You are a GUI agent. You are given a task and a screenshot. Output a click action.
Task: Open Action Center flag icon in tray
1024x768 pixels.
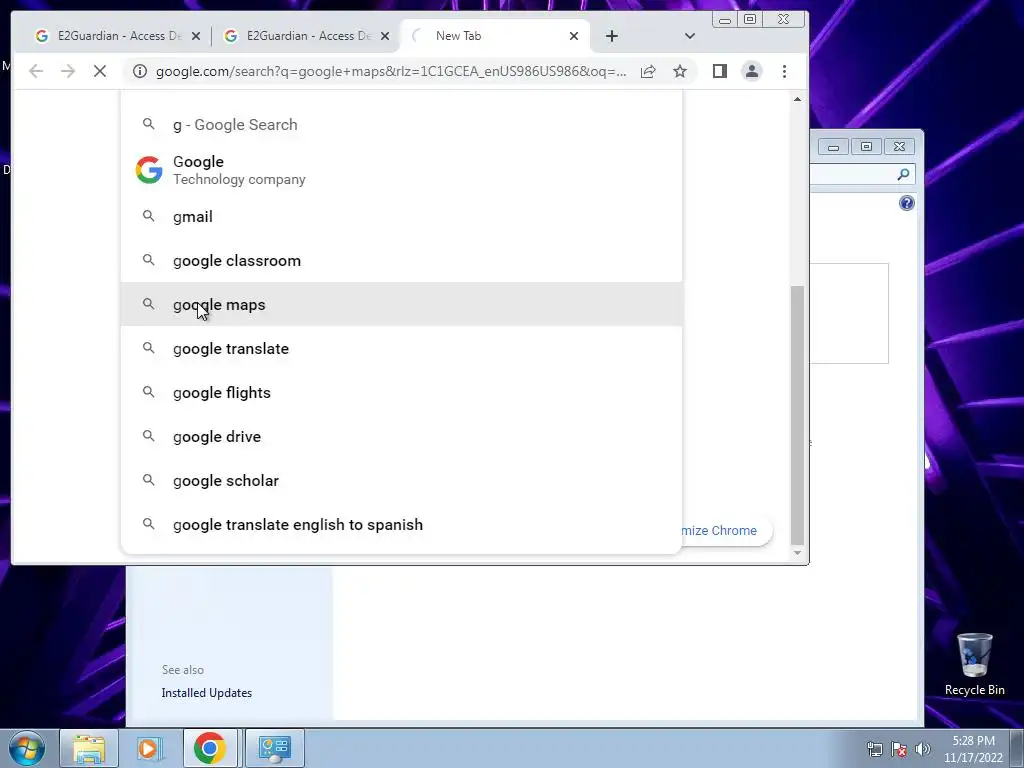[x=899, y=749]
